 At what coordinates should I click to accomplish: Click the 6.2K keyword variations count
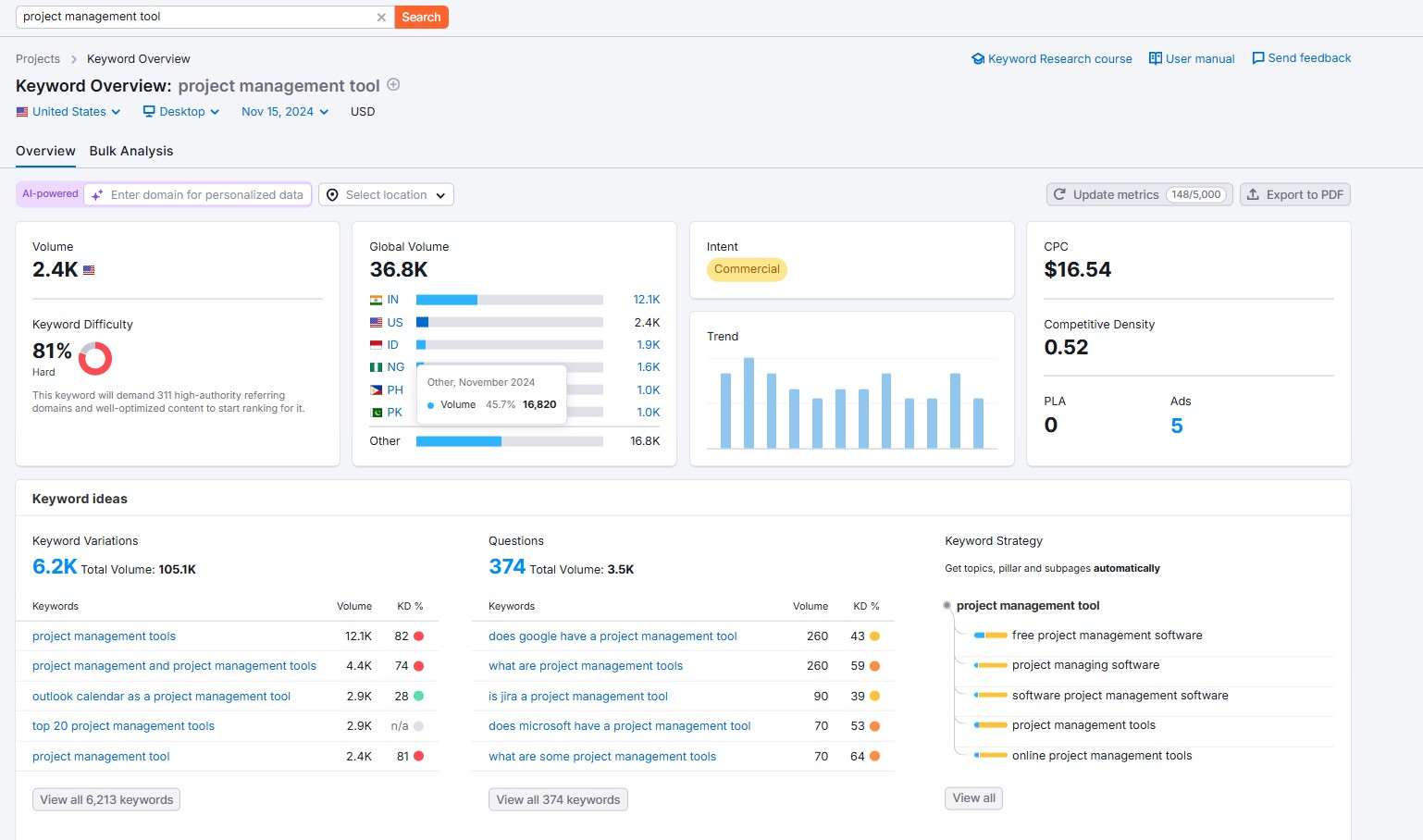coord(55,567)
